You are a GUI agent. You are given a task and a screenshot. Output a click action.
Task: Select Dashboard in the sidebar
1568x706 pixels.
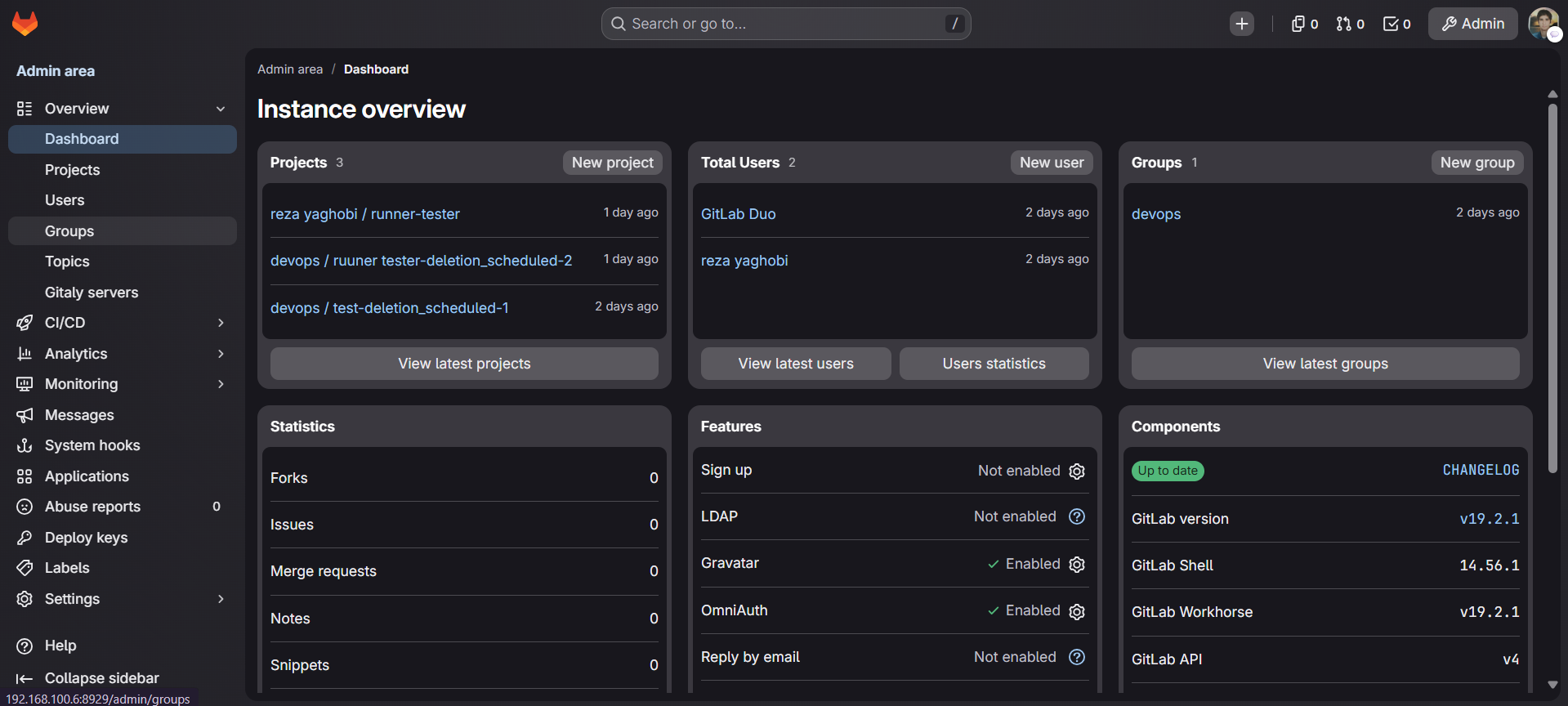(x=123, y=139)
